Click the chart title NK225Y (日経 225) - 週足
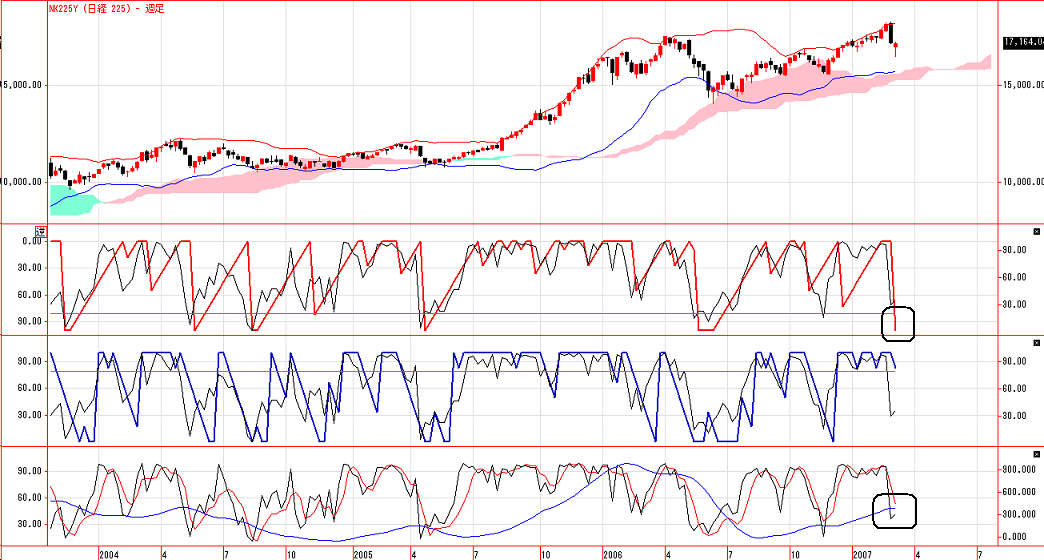This screenshot has height=560, width=1044. tap(107, 9)
